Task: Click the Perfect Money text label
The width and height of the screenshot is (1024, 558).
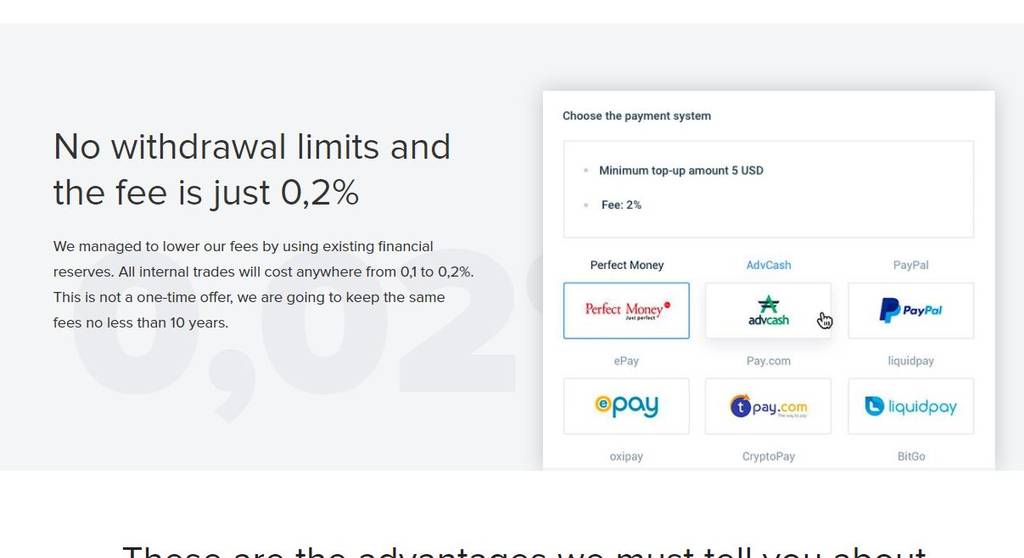Action: tap(627, 265)
